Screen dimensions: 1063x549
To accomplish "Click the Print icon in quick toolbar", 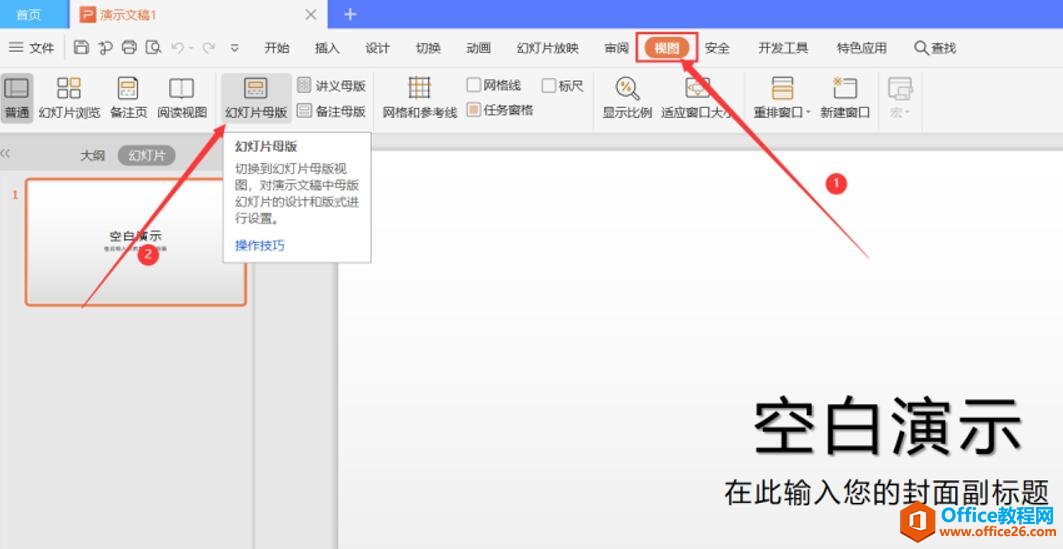I will pos(129,47).
